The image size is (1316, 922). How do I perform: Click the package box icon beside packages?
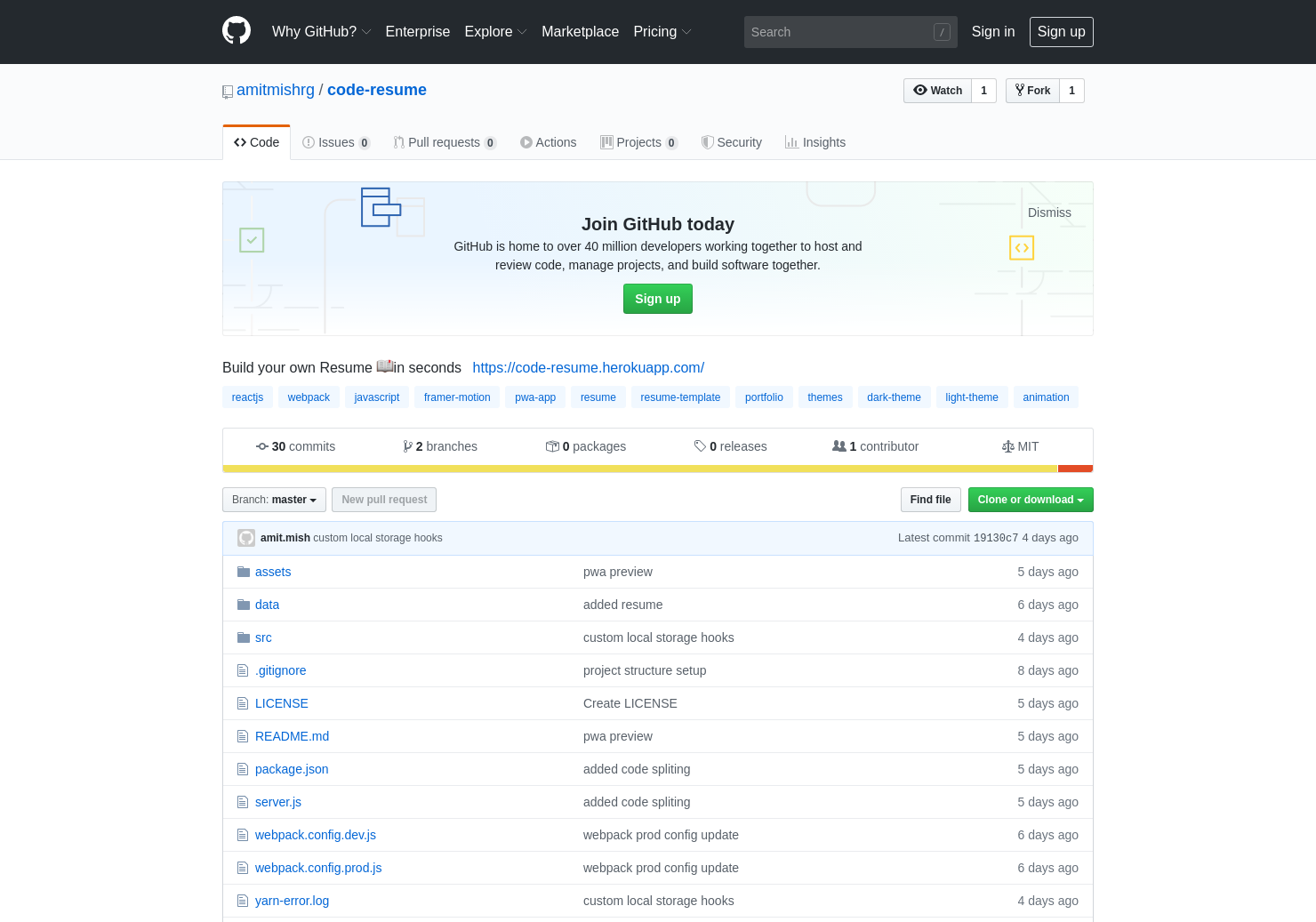tap(552, 446)
